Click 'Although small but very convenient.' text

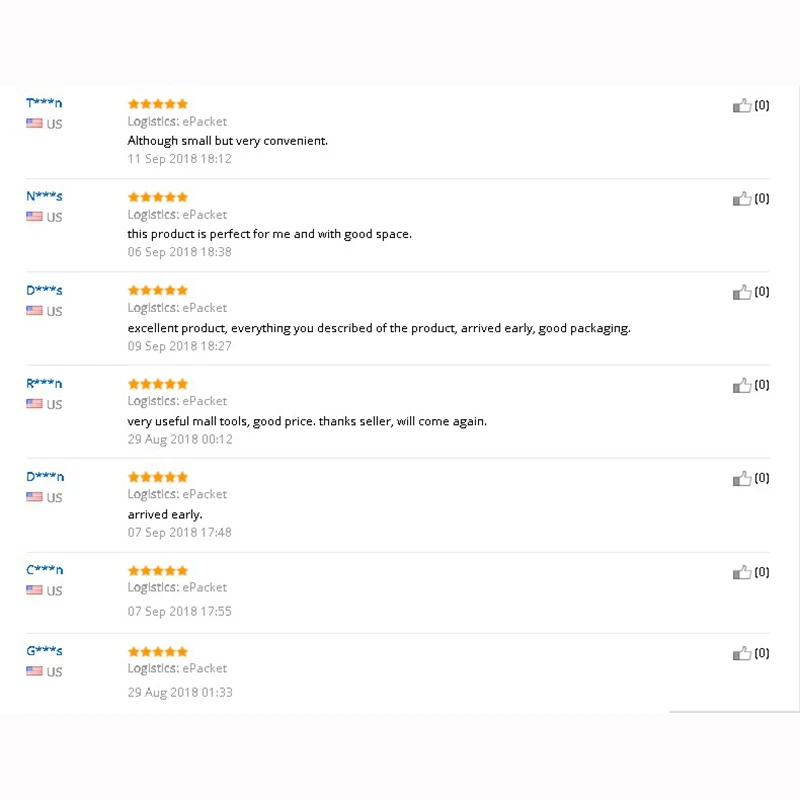(227, 141)
